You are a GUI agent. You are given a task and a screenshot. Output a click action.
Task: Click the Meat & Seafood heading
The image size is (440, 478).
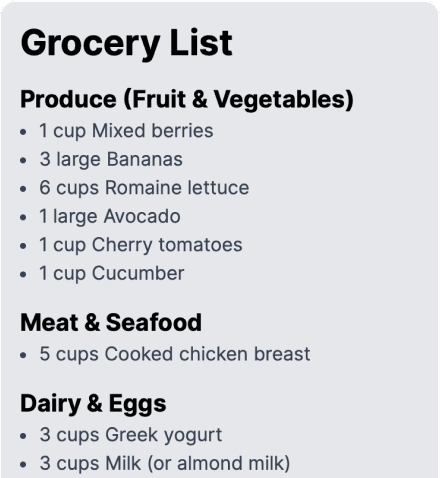click(x=111, y=323)
